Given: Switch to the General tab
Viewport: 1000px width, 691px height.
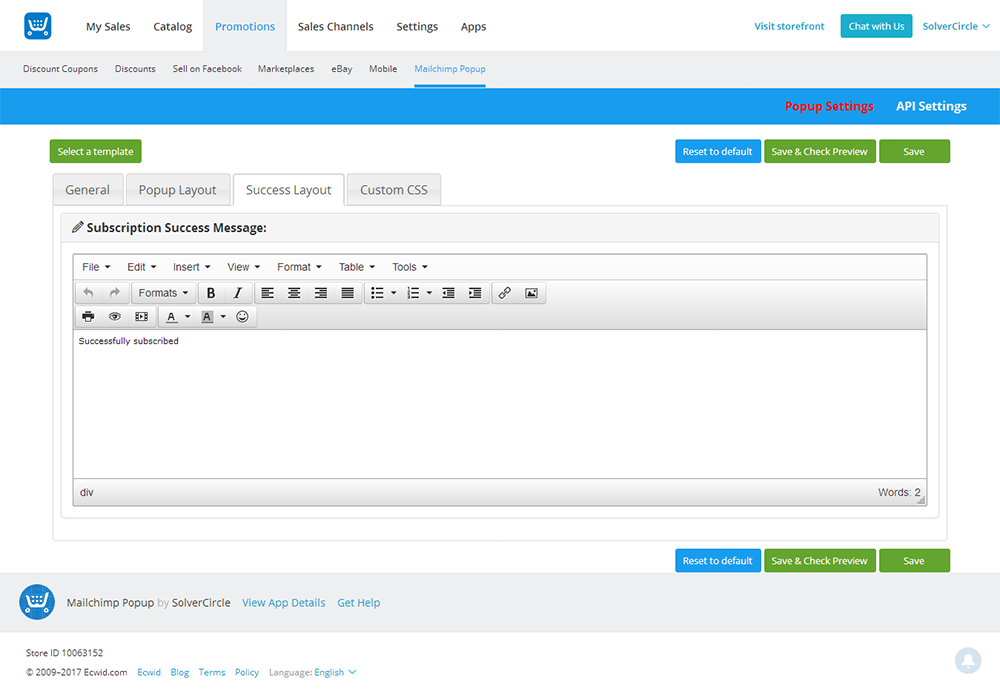Looking at the screenshot, I should point(87,189).
